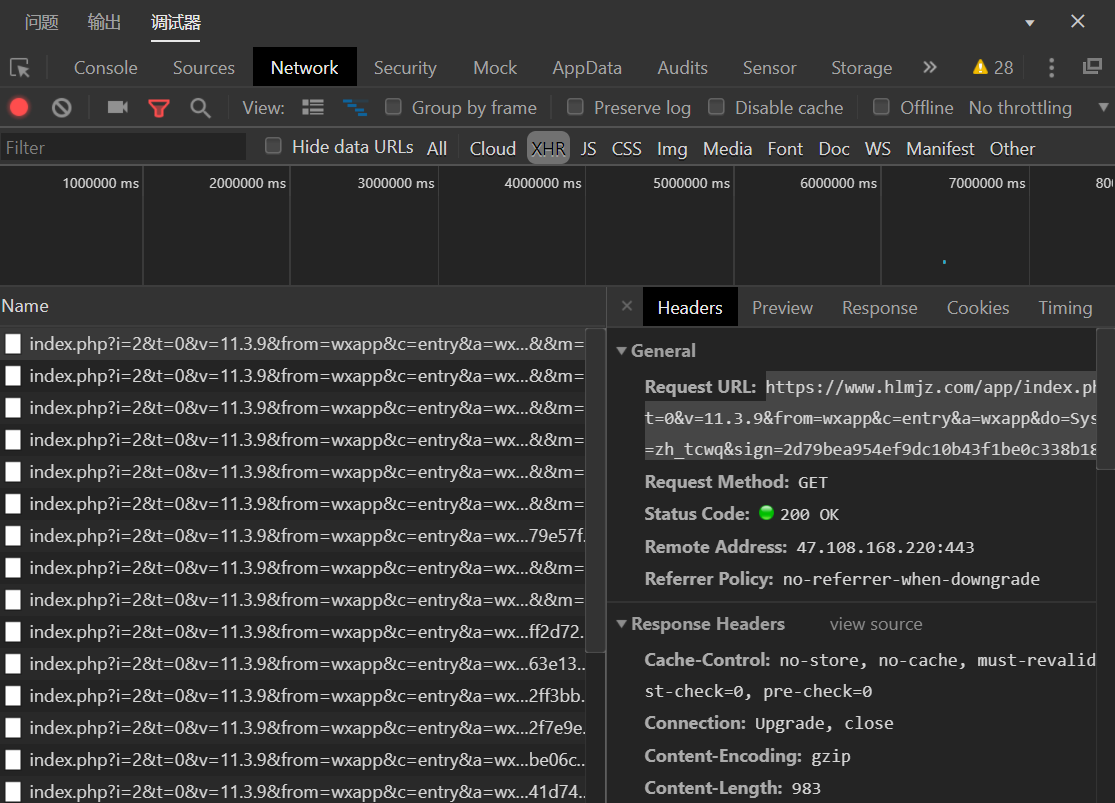Open devtools three-dot customize menu
This screenshot has height=803, width=1115.
tap(1052, 68)
